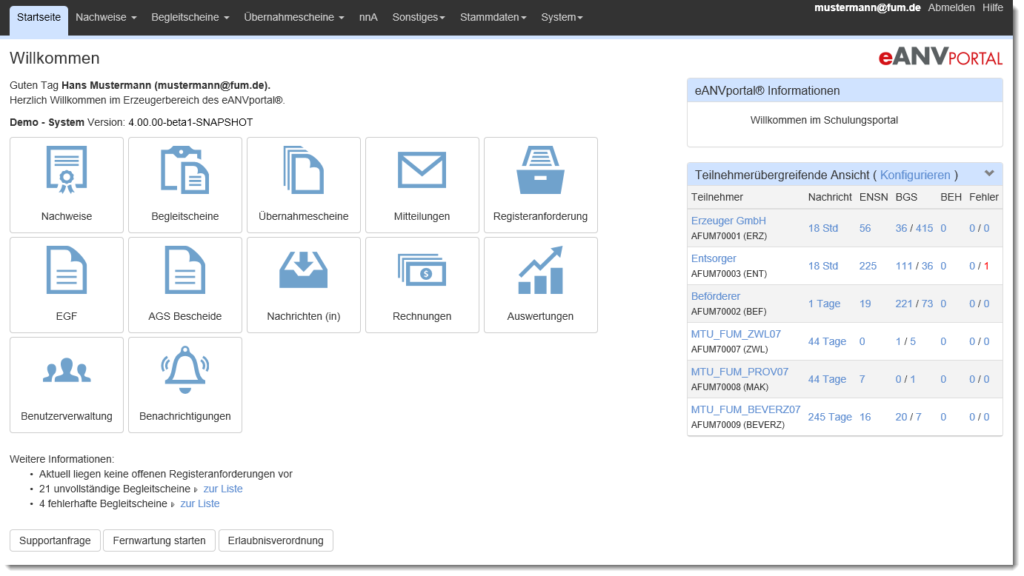
Task: Expand the Sonstiges menu
Action: click(x=419, y=18)
